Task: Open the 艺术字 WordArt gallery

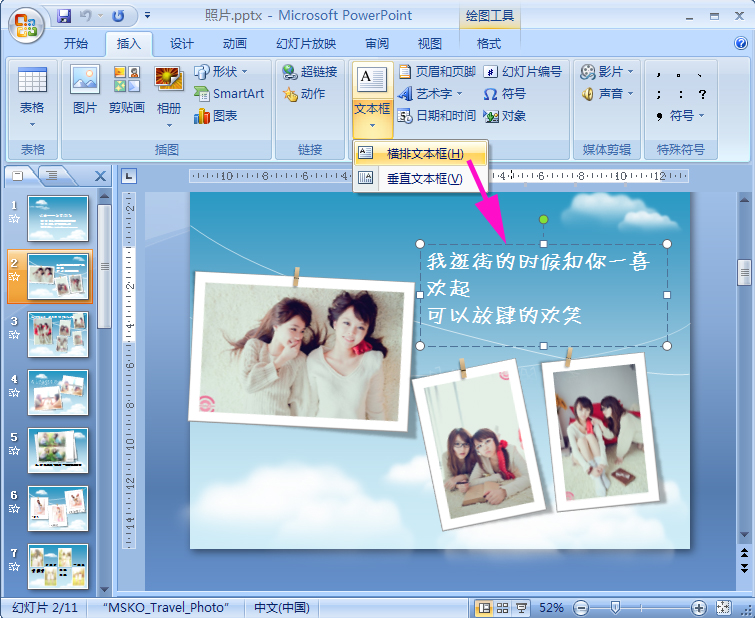Action: click(x=431, y=93)
